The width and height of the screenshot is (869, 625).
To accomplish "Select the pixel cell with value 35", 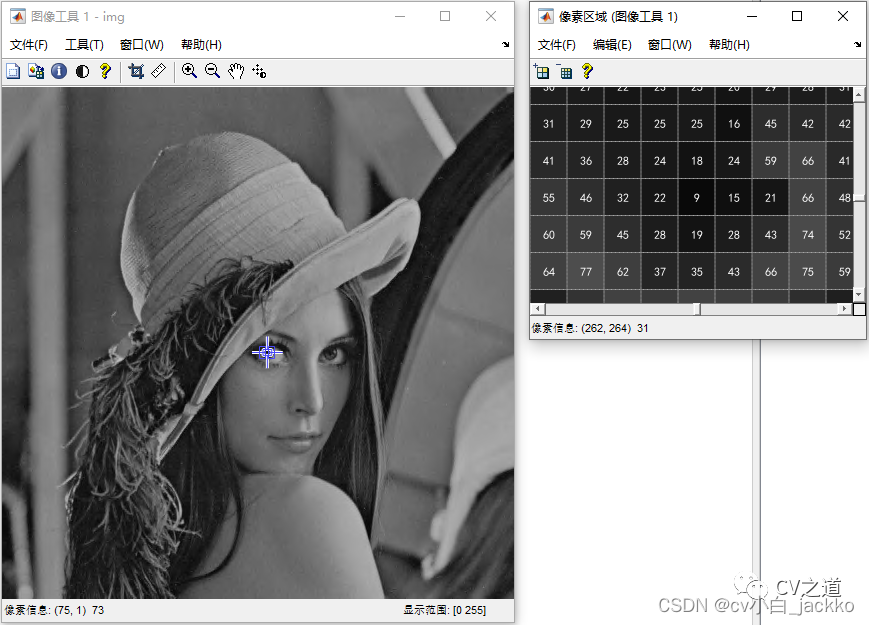I will tap(697, 271).
